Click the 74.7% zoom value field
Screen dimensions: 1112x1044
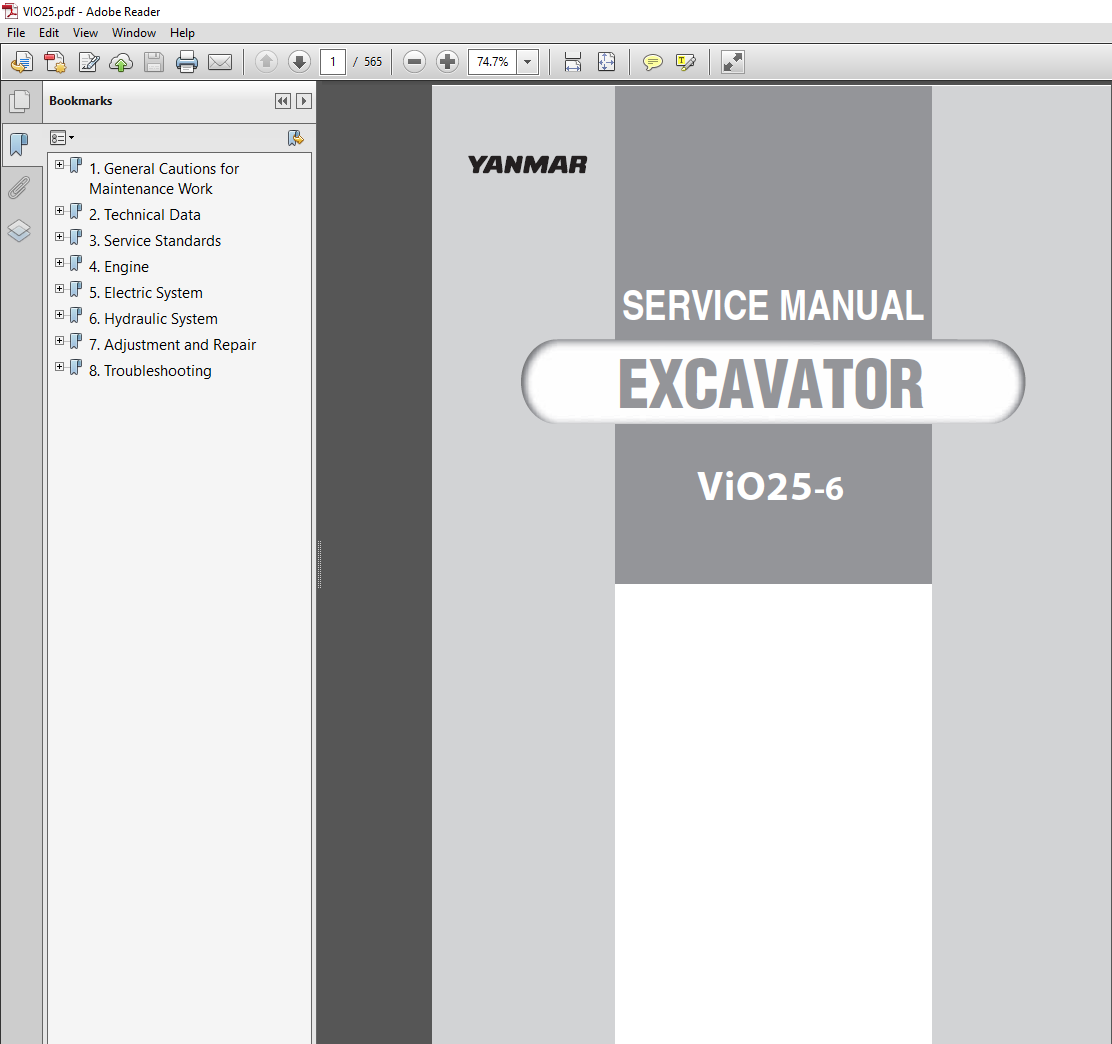point(493,62)
